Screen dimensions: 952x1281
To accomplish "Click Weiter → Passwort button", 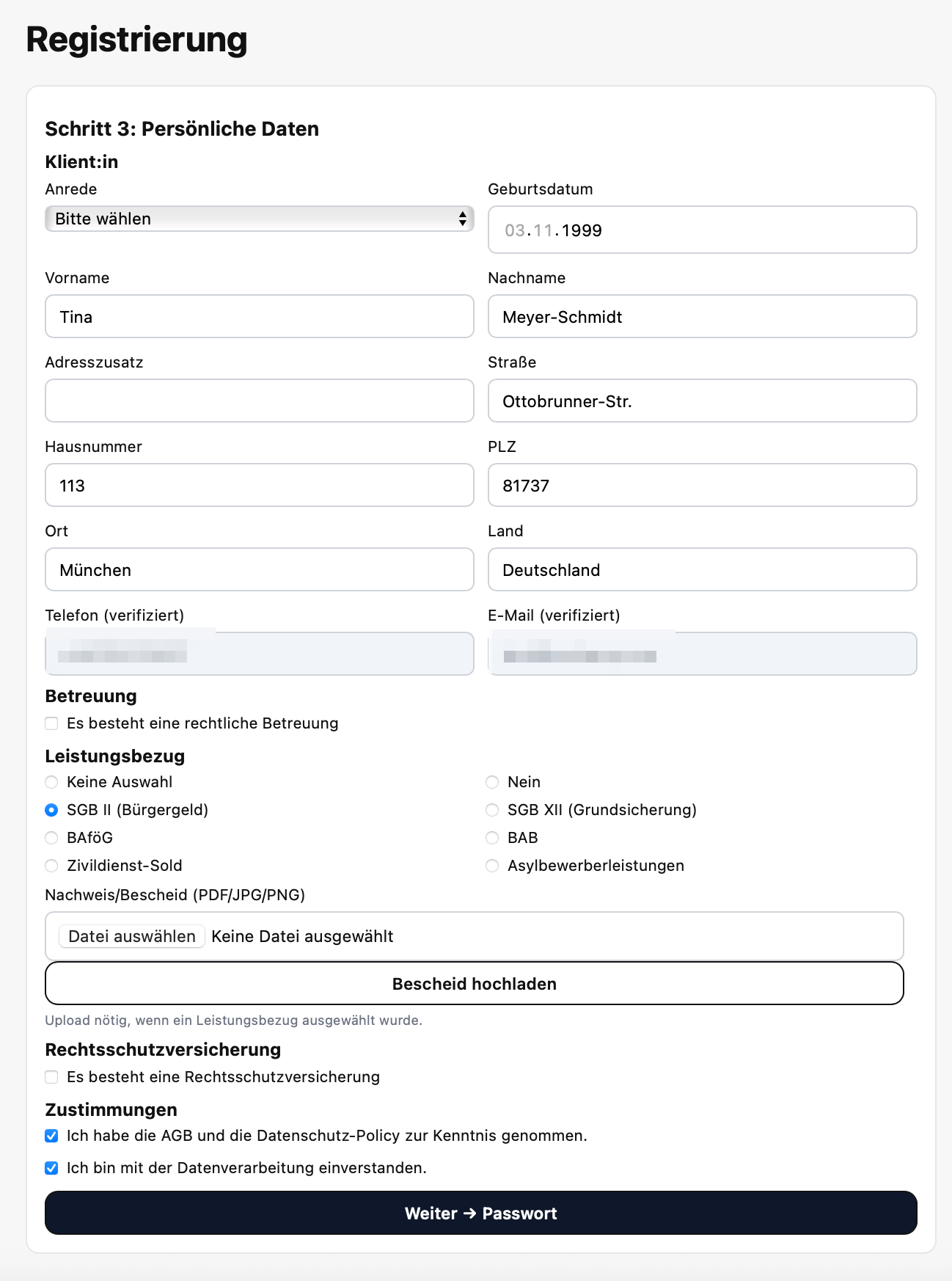I will (480, 1214).
